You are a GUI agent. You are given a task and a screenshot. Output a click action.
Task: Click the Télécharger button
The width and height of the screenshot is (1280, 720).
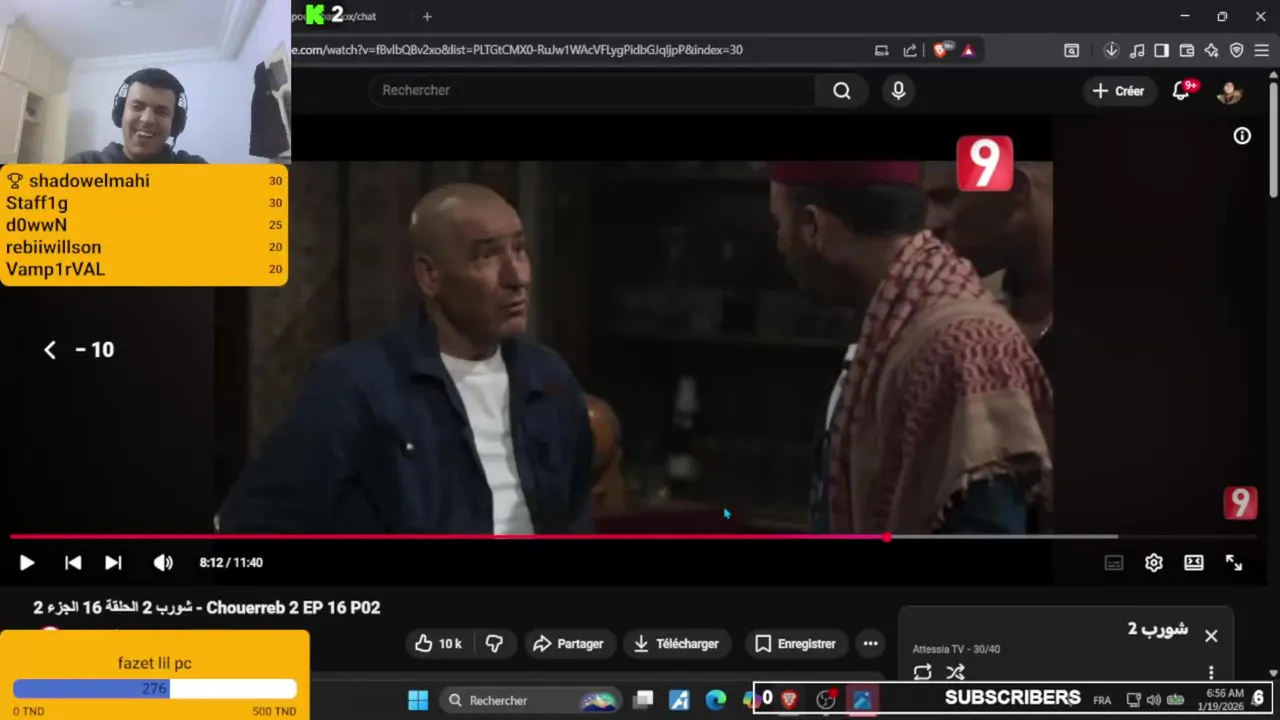[677, 644]
